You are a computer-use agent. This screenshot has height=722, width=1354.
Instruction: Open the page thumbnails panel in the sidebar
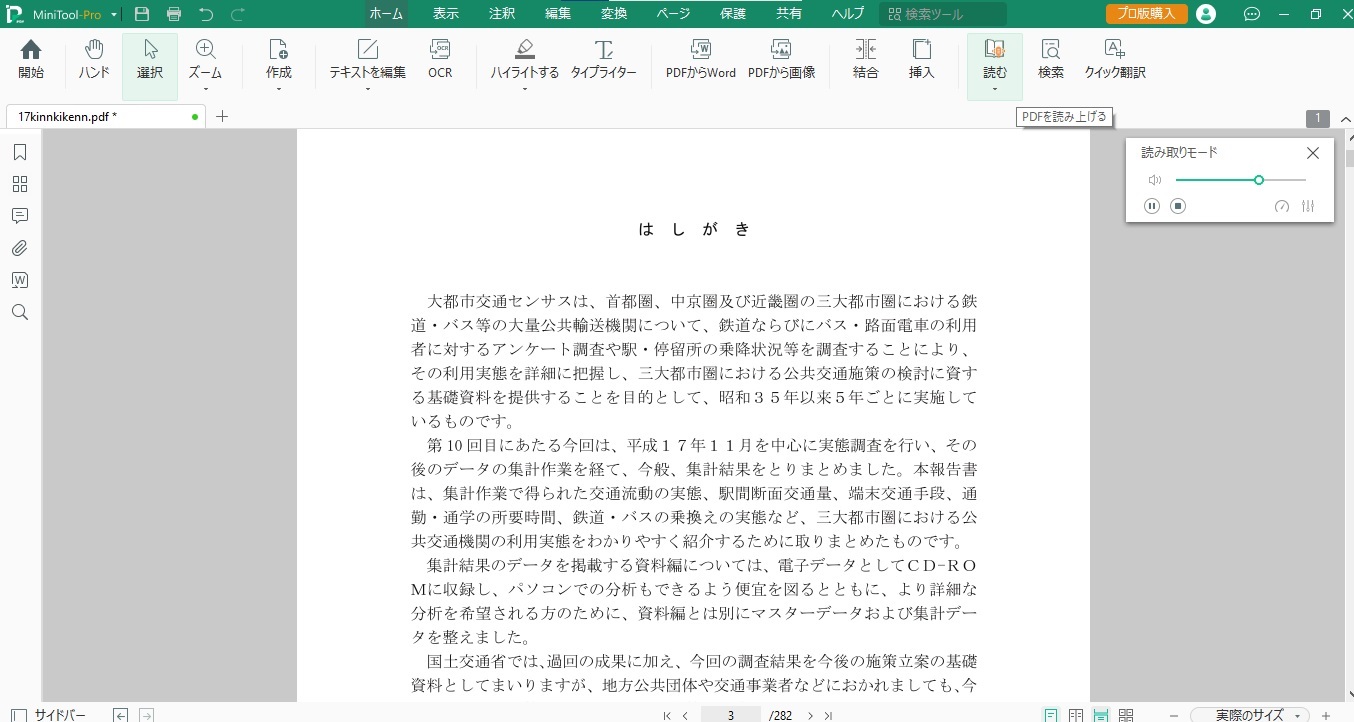19,184
